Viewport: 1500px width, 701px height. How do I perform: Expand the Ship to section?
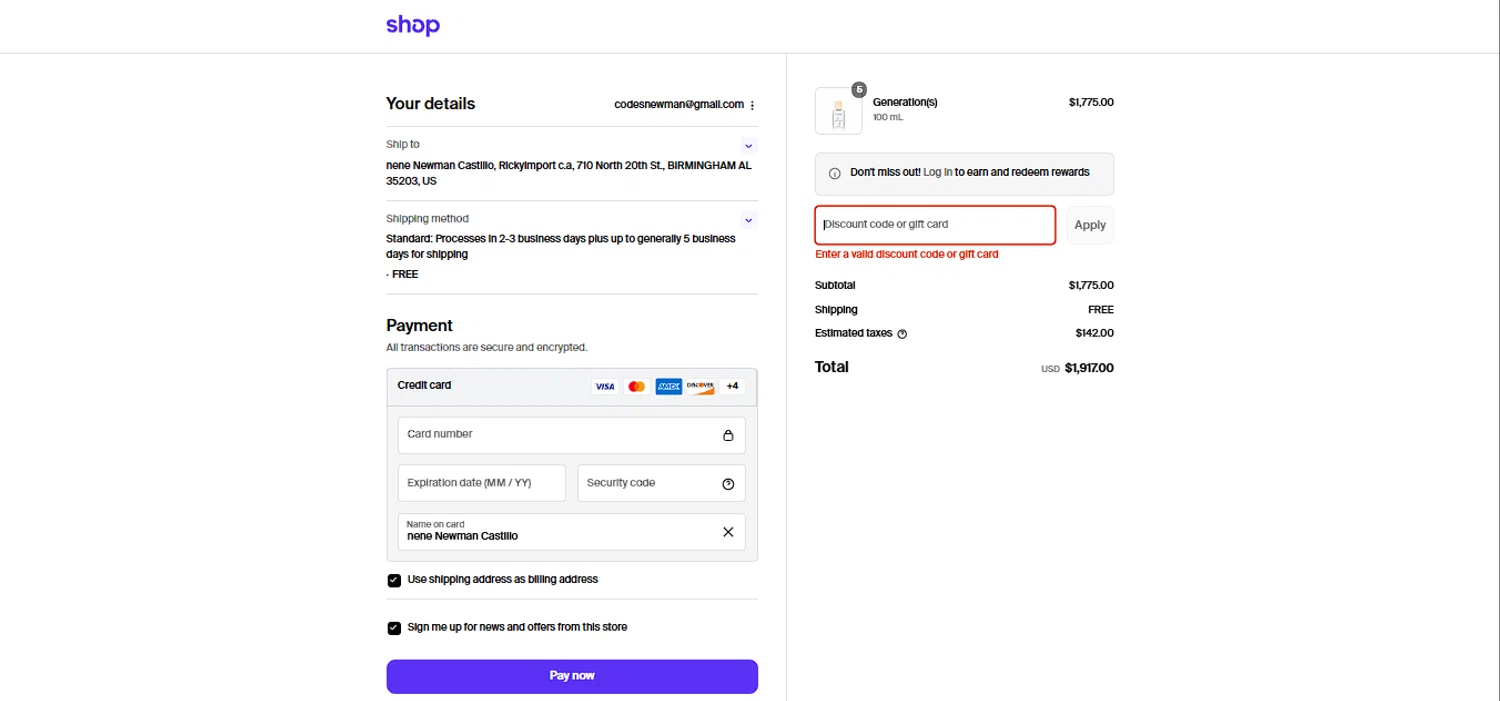click(748, 146)
